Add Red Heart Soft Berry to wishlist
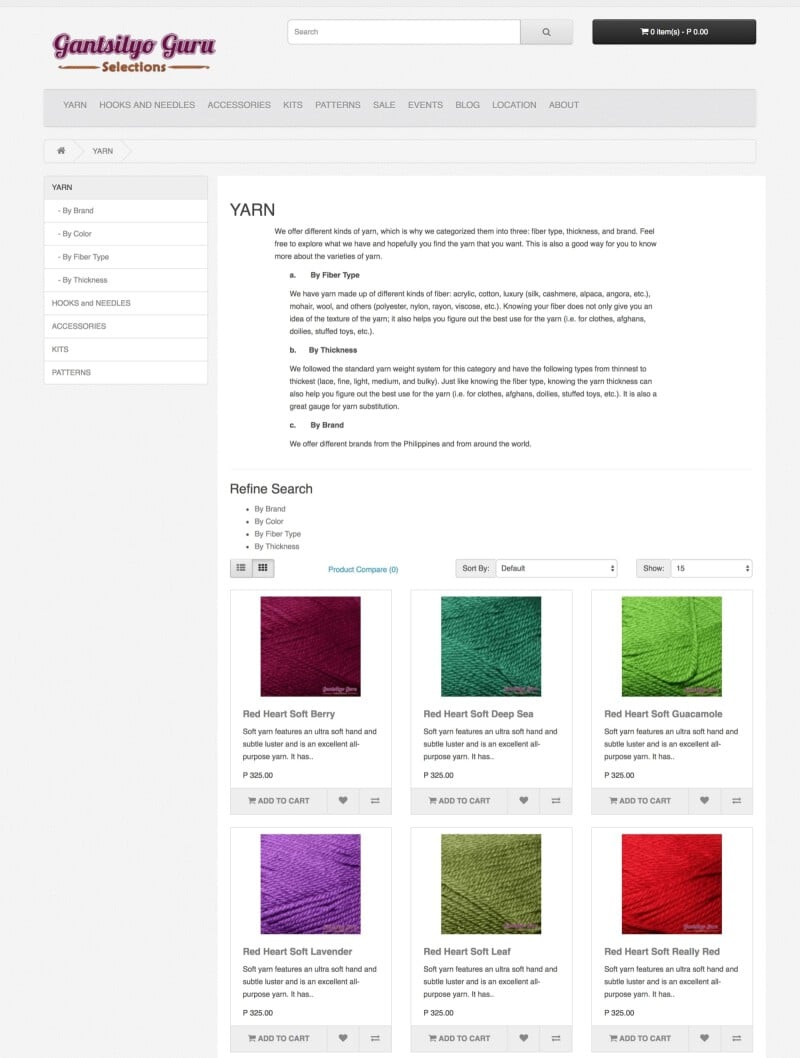Viewport: 800px width, 1058px height. tap(343, 801)
